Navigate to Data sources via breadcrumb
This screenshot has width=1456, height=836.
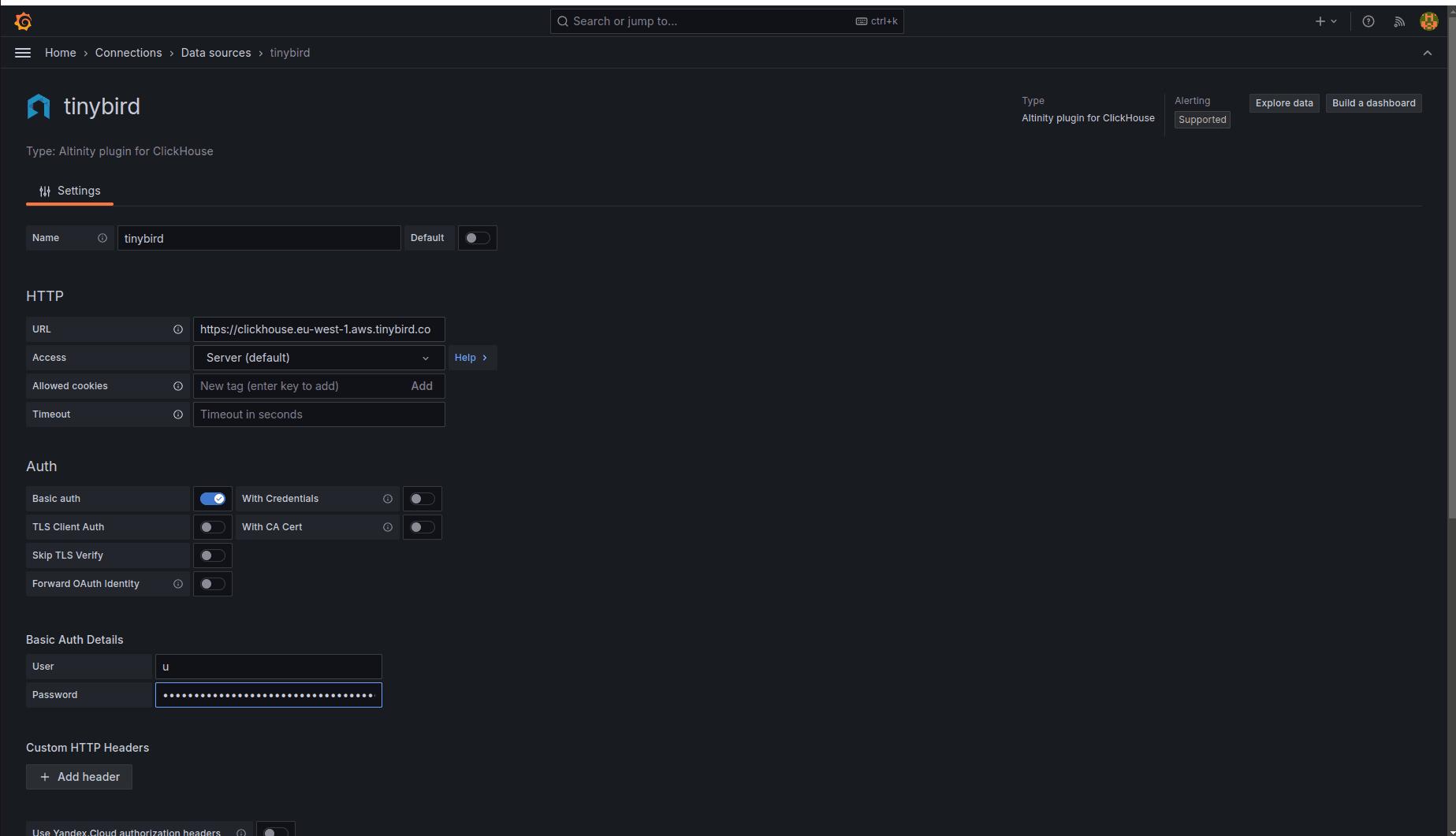216,52
